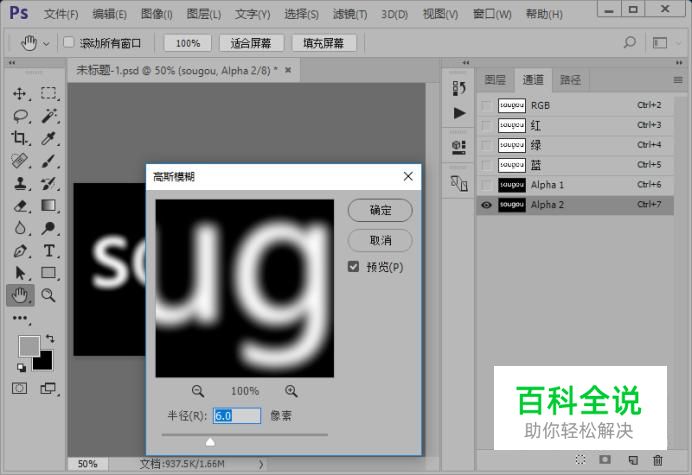Select the Path Selection tool
This screenshot has width=692, height=475.
tap(20, 273)
